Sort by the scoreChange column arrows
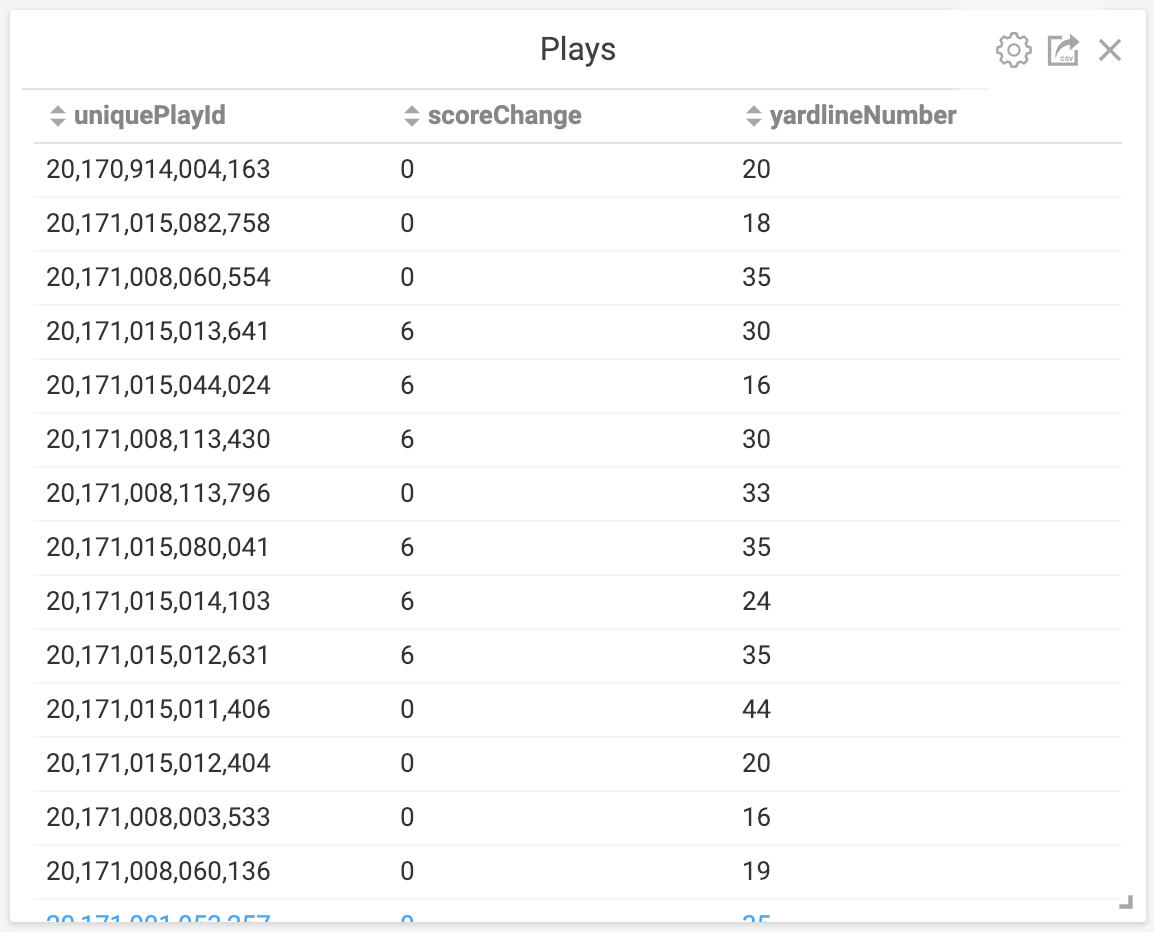The image size is (1154, 932). 411,116
